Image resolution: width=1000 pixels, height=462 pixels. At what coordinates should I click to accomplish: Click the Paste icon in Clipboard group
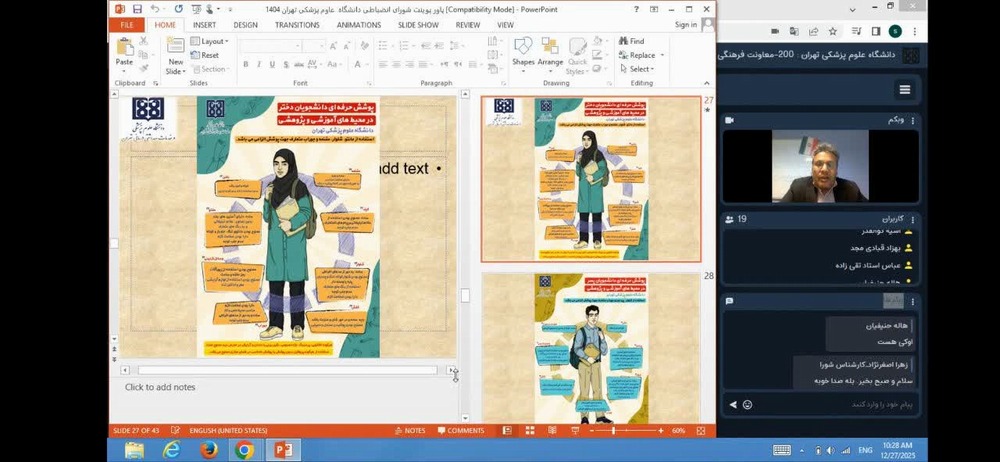[124, 47]
